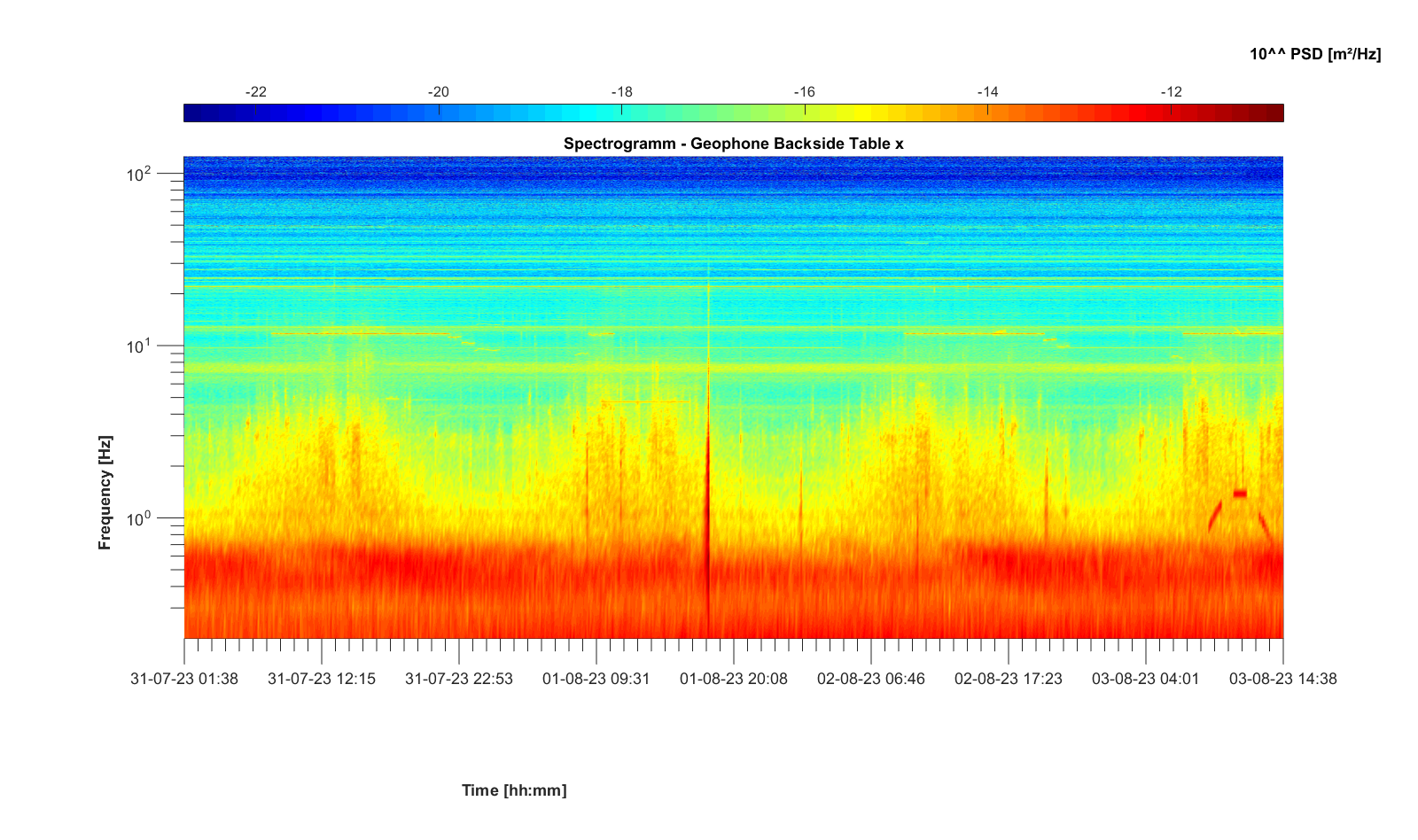The width and height of the screenshot is (1418, 840).
Task: Click the spectrogram title 'Geophone Backside Table x'
Action: [x=733, y=144]
